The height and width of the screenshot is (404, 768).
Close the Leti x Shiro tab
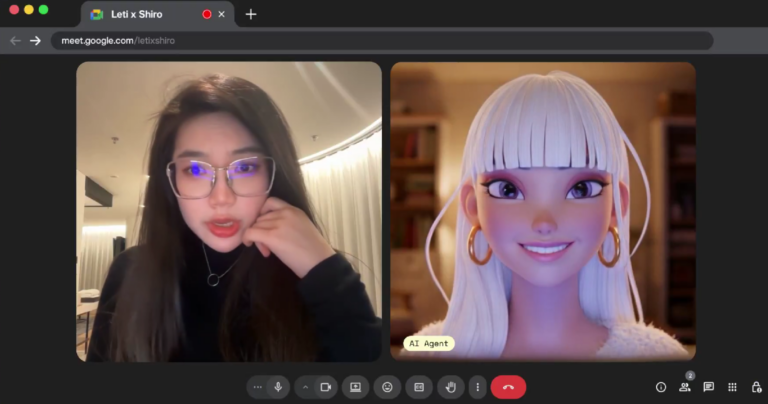[221, 14]
